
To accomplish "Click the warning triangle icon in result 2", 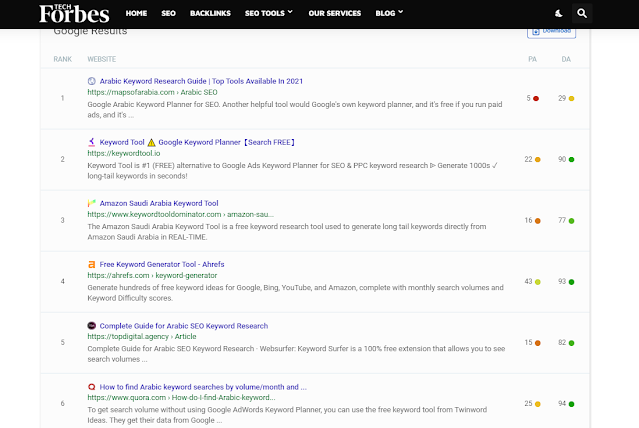I will click(151, 142).
